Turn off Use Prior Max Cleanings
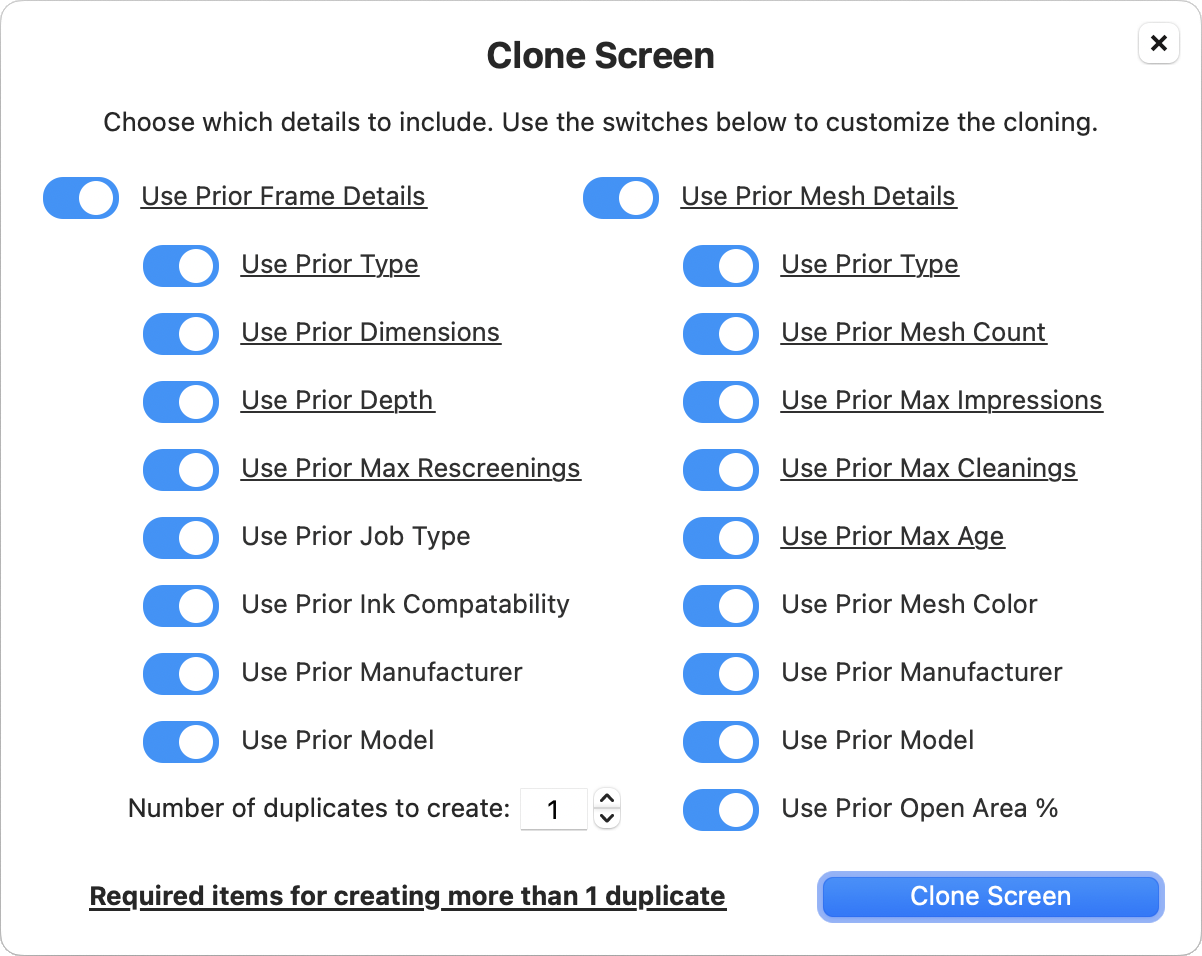This screenshot has width=1202, height=956. (721, 469)
